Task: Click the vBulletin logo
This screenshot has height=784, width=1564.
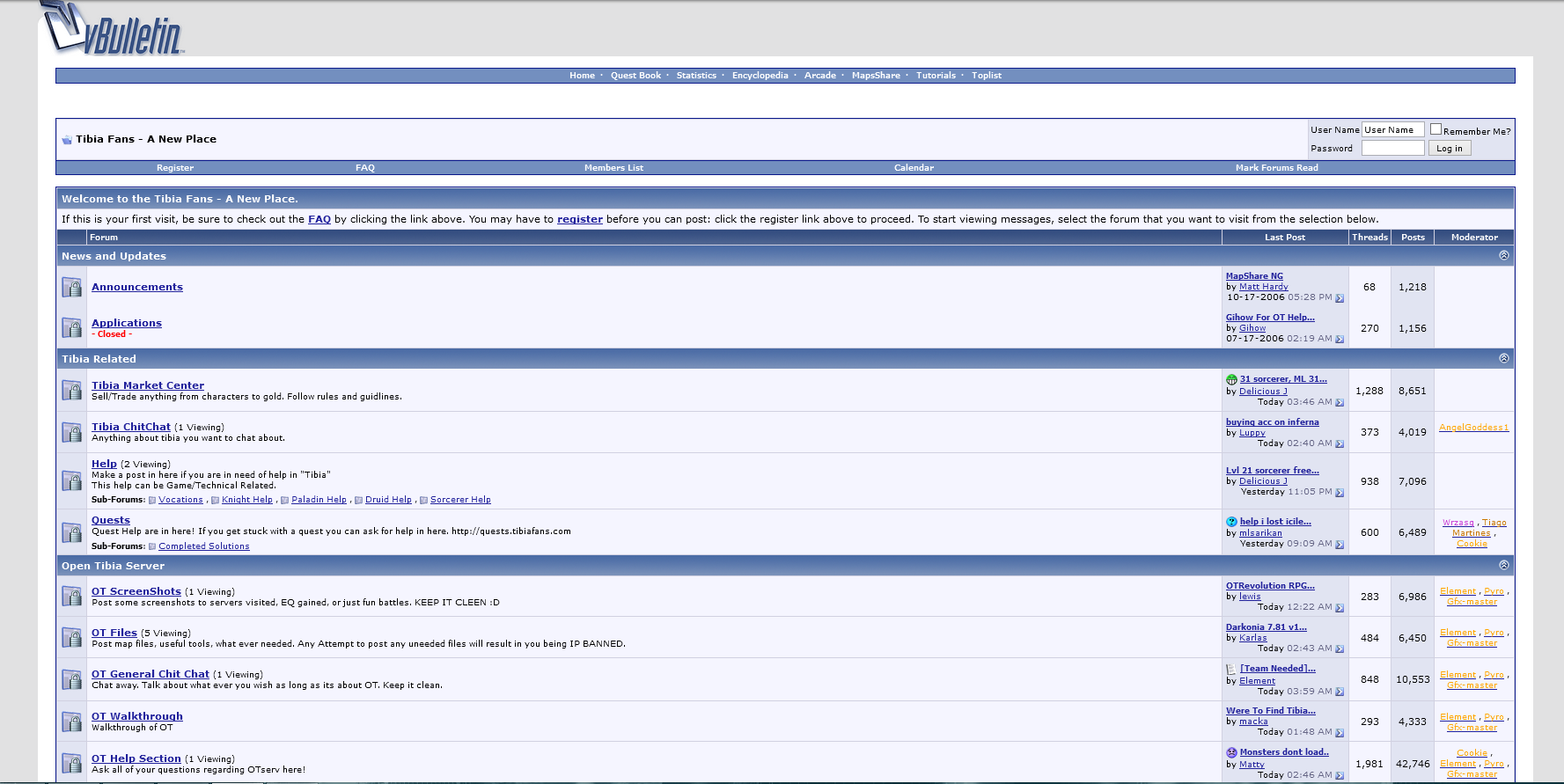Action: click(112, 29)
